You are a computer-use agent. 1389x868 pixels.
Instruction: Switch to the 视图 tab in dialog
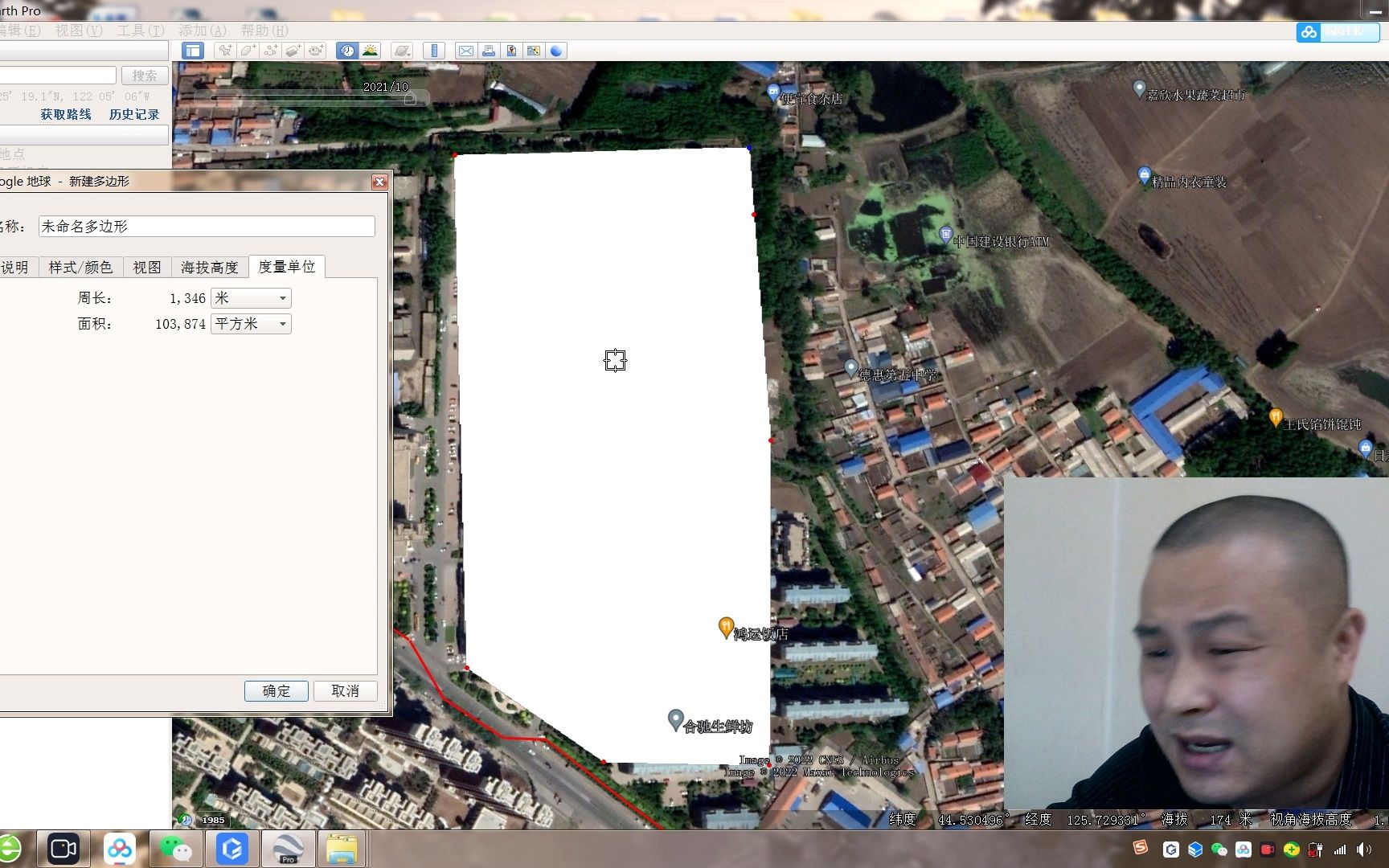[147, 267]
